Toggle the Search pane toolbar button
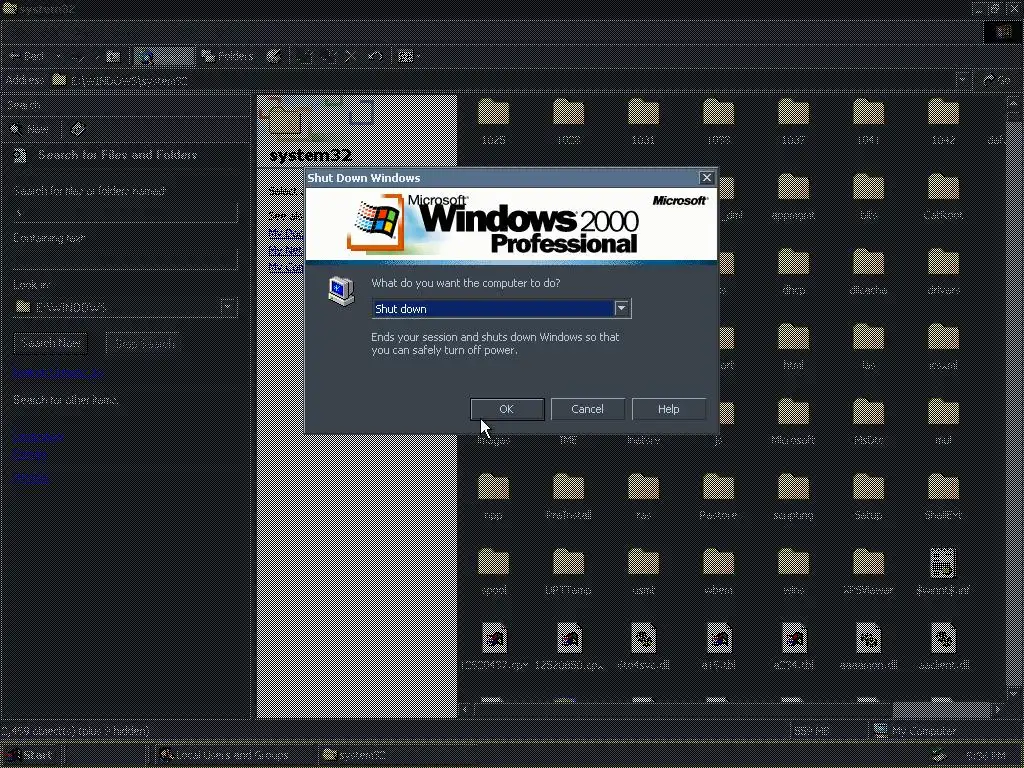The image size is (1024, 768). [165, 56]
